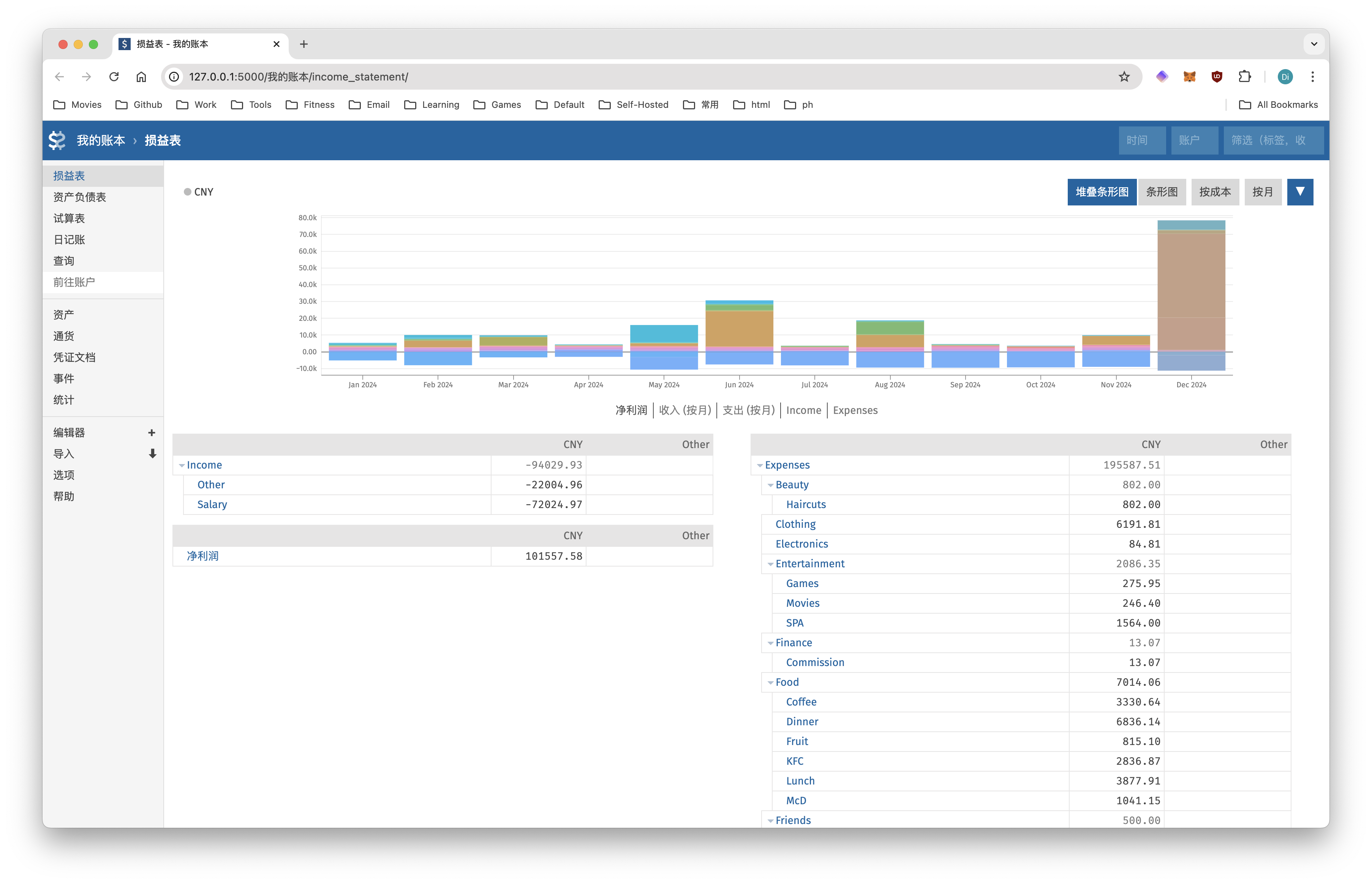Open the Coffee expense account link
The image size is (1372, 884).
pos(801,702)
